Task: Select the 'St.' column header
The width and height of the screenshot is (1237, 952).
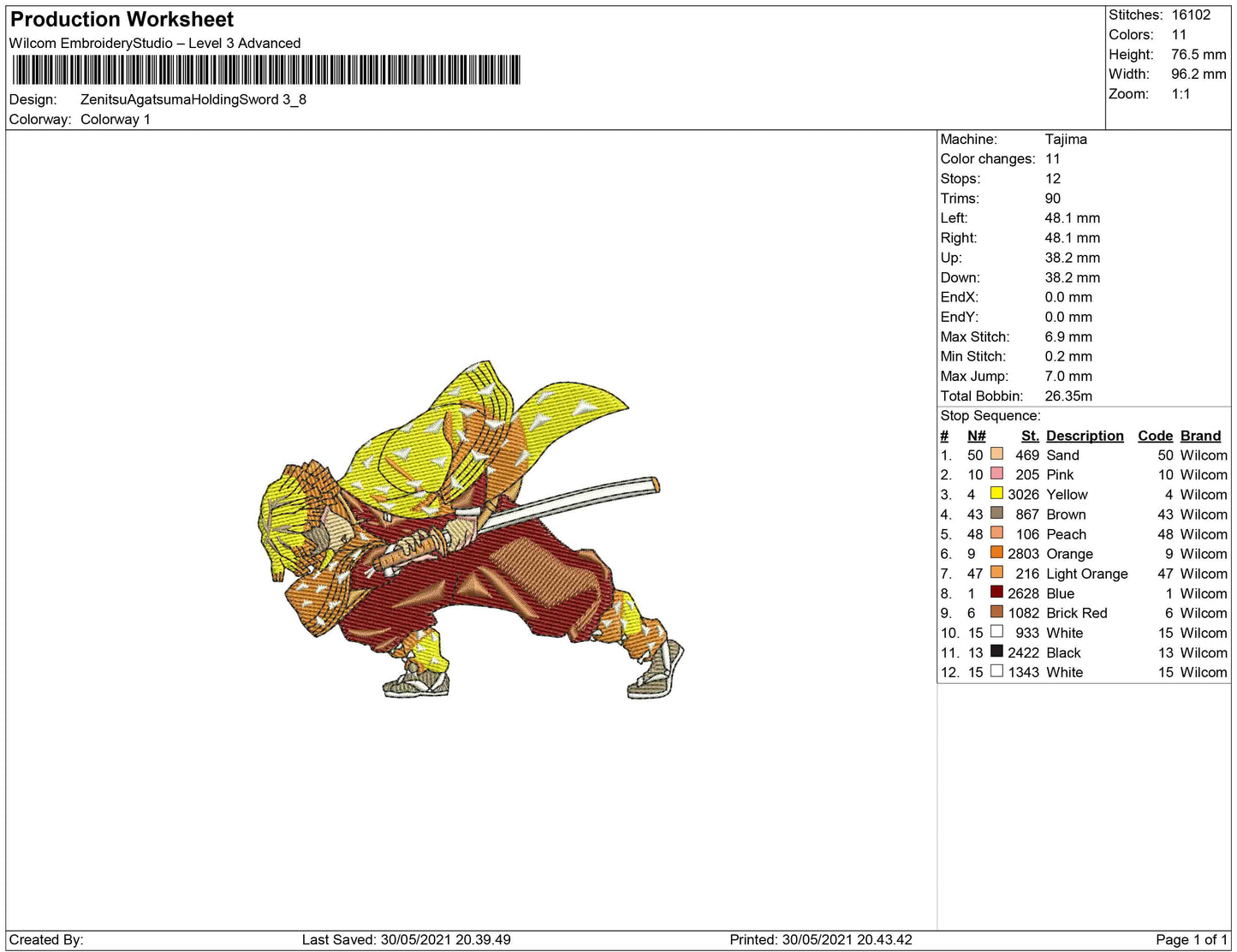Action: point(1030,436)
